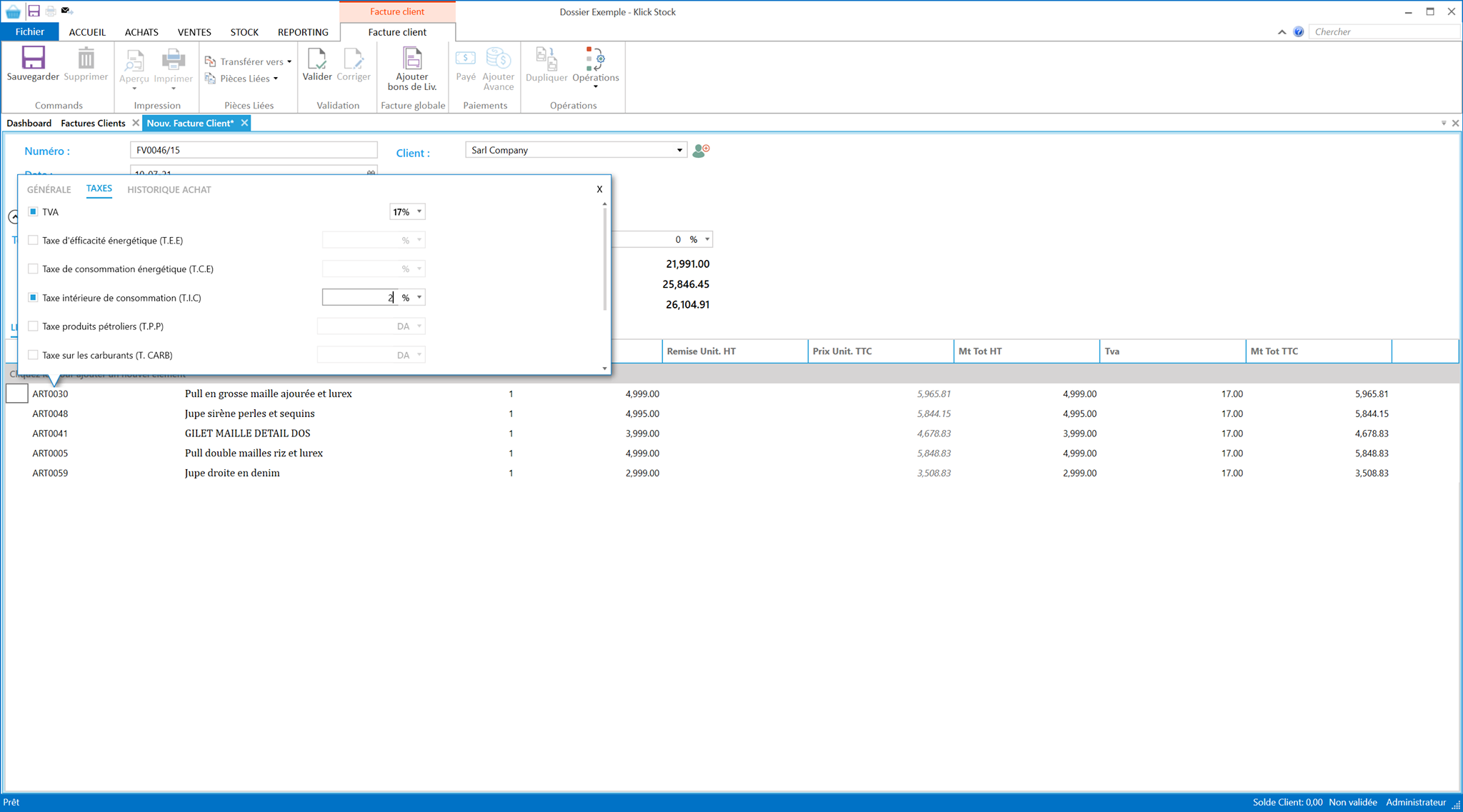Click Ajouter bons de Liv. icon

(x=412, y=59)
